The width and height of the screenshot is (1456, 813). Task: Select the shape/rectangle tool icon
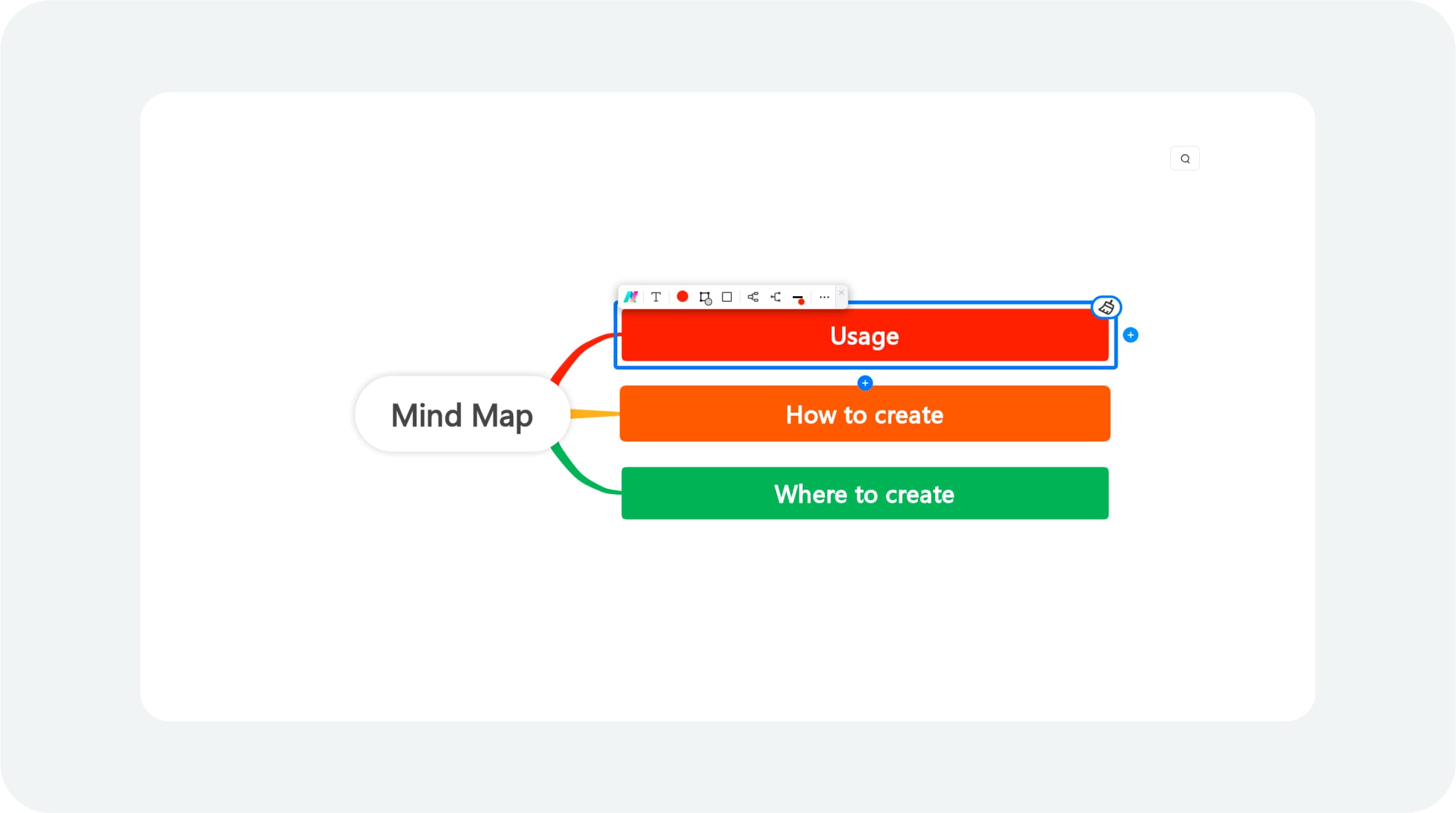click(x=728, y=297)
